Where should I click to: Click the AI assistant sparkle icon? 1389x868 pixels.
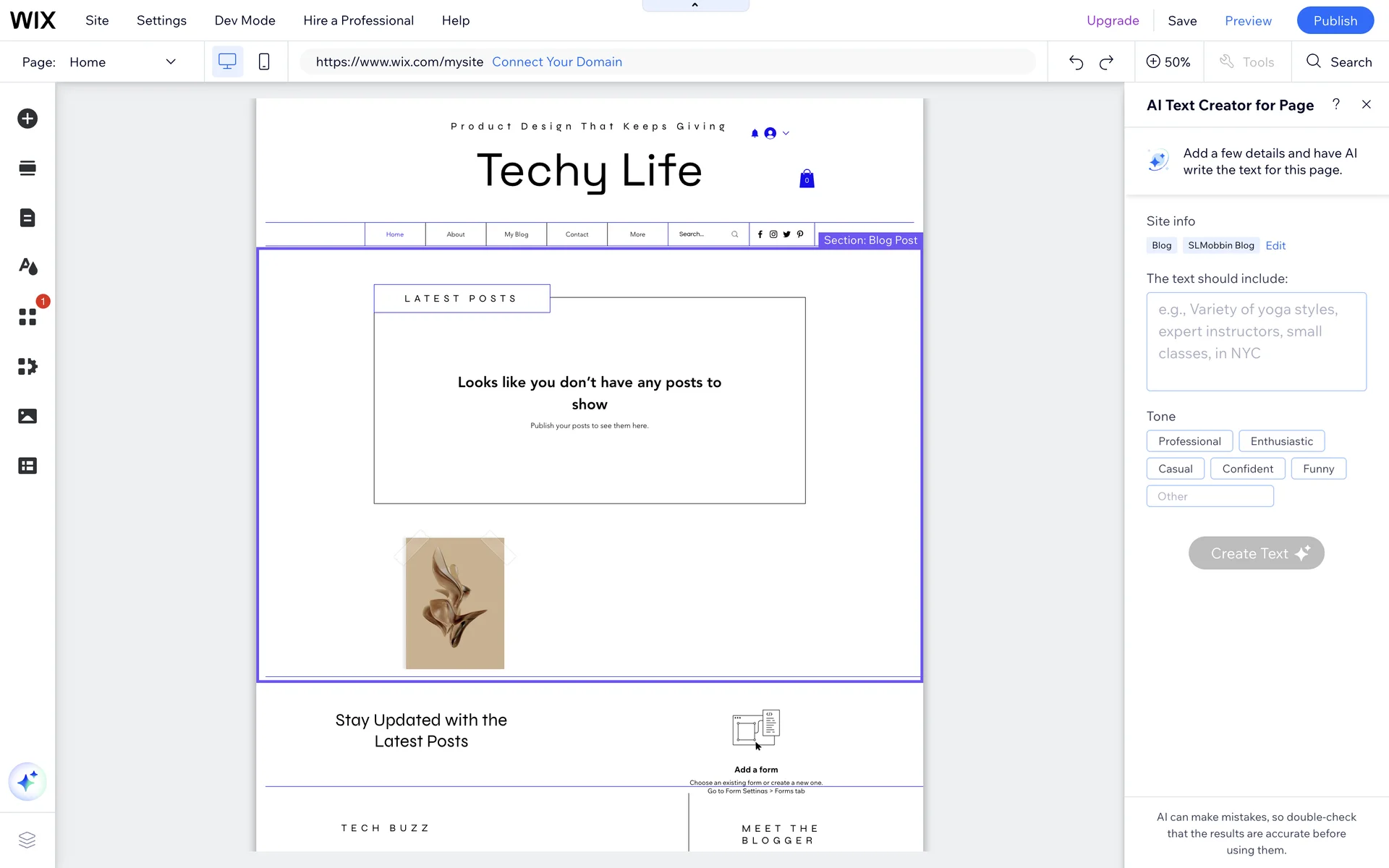click(x=27, y=781)
